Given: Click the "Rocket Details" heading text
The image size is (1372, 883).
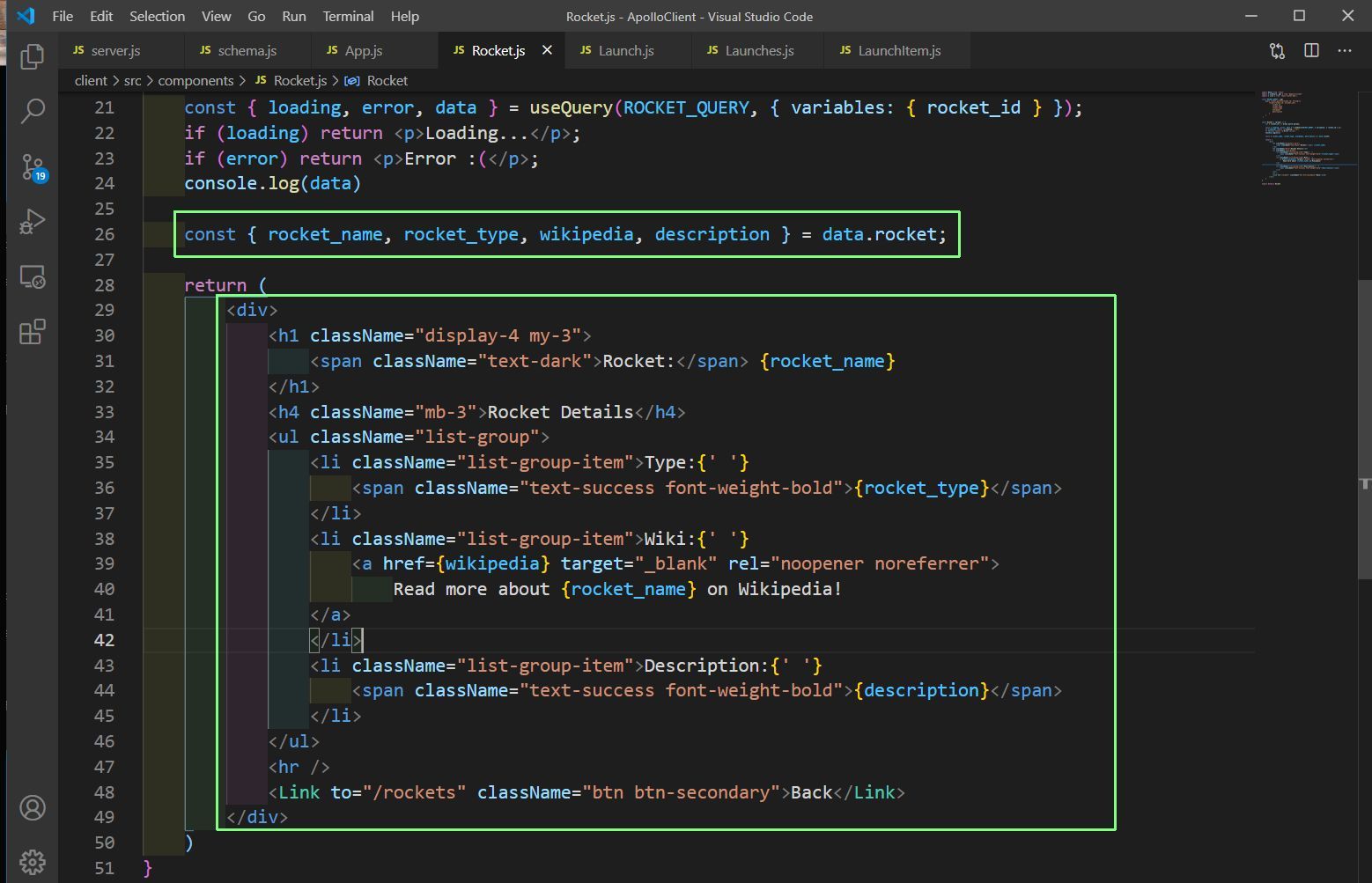Looking at the screenshot, I should pos(560,412).
